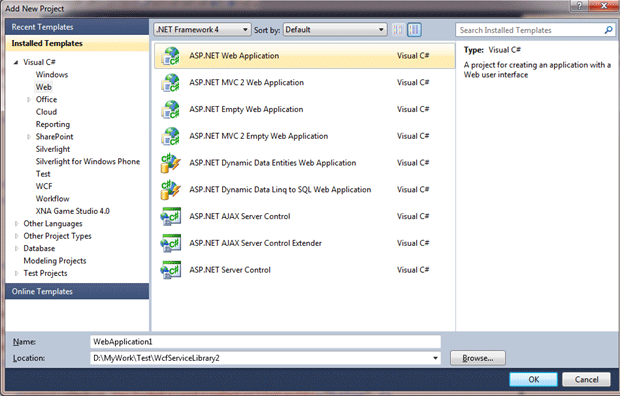This screenshot has height=398, width=620.
Task: Click the ASP.NET MVC 2 Web Application icon
Action: click(x=170, y=83)
